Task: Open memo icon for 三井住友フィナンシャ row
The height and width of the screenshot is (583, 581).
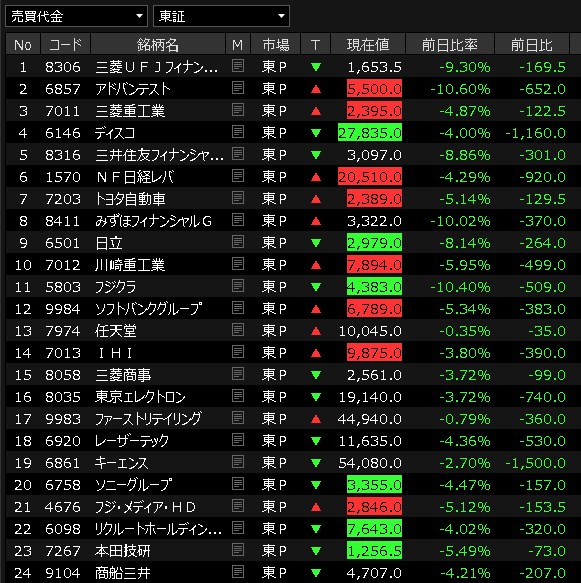Action: tap(238, 154)
